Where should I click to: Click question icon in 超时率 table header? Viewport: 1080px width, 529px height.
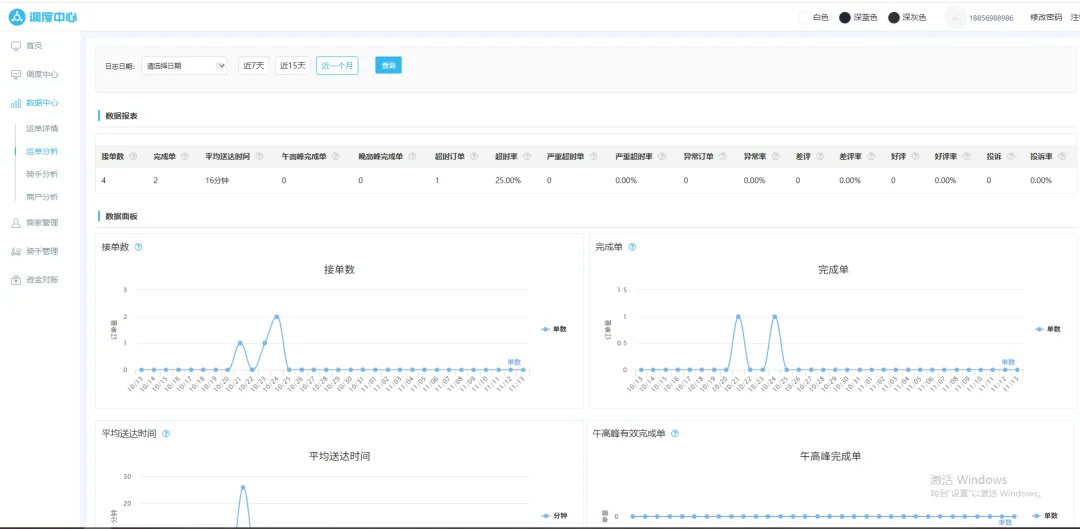click(526, 156)
